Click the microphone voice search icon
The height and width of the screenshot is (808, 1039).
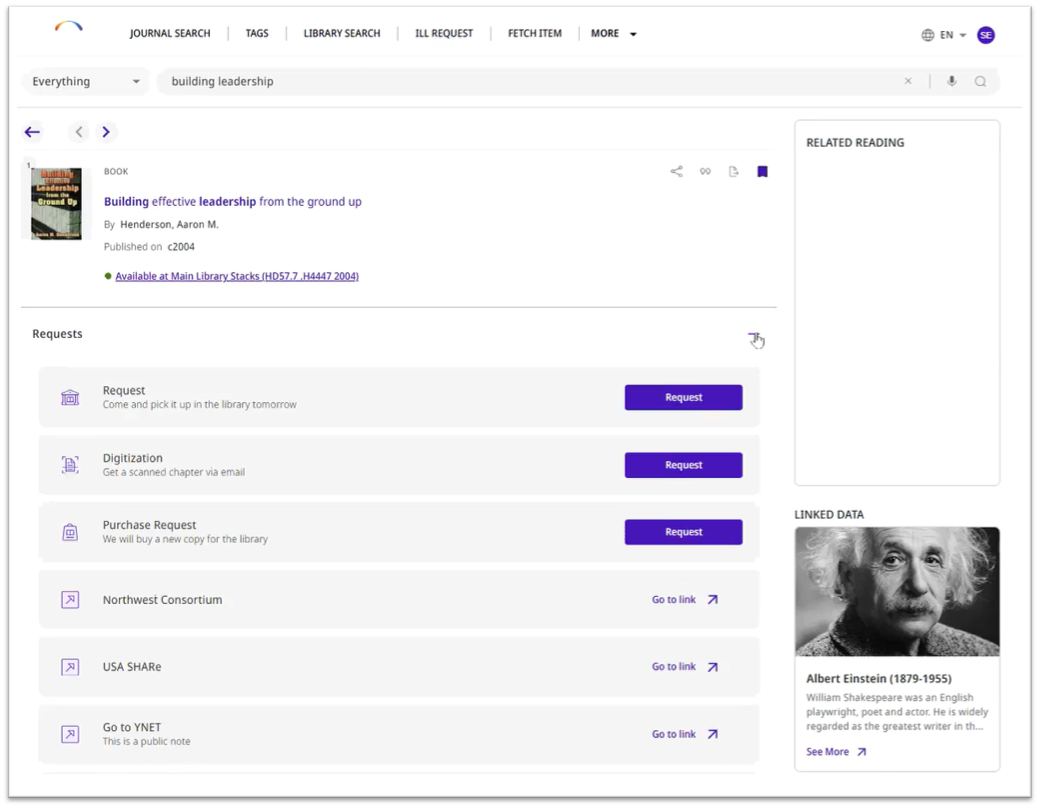click(x=951, y=82)
